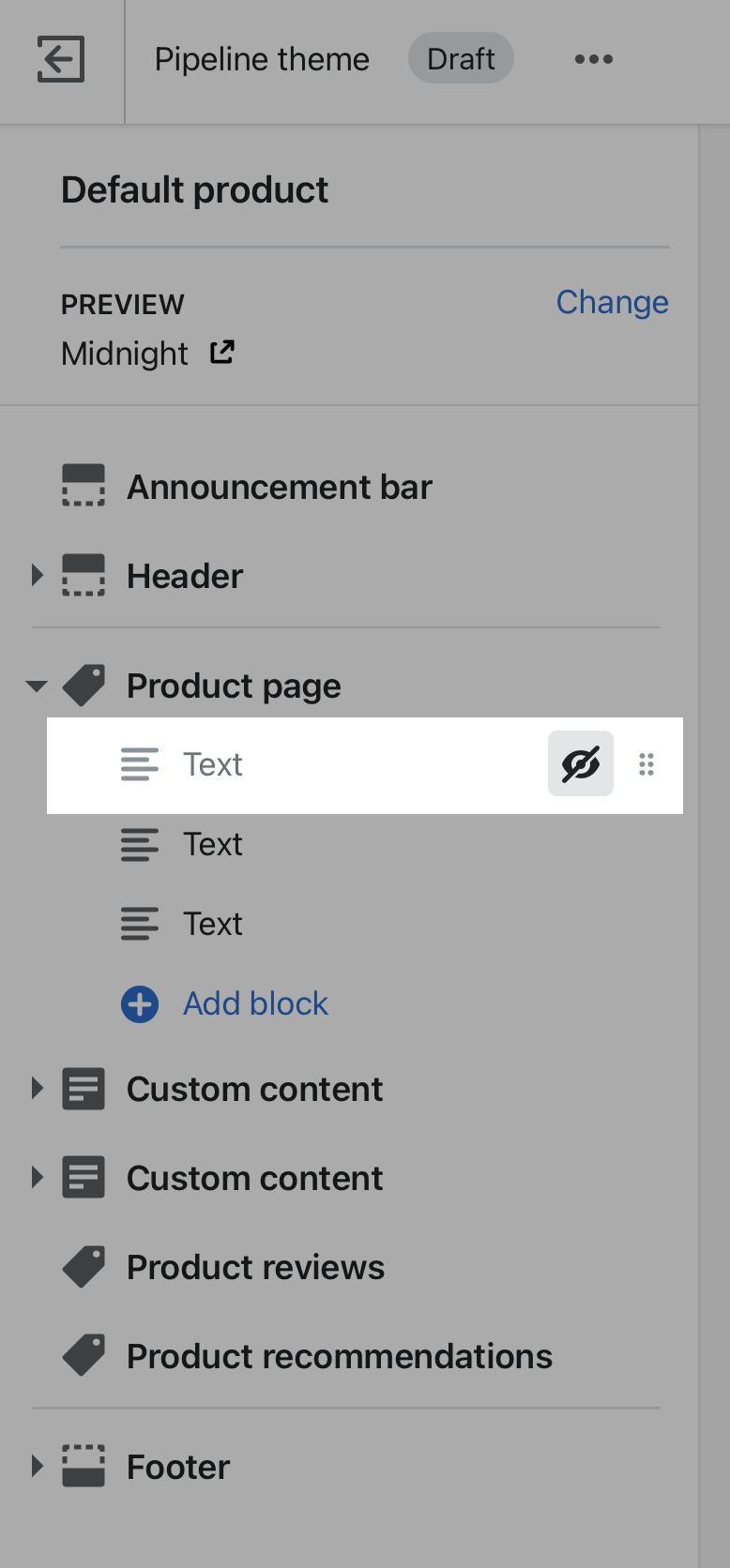Select the third Text block
Screen dimensions: 730x1568
coord(365,925)
